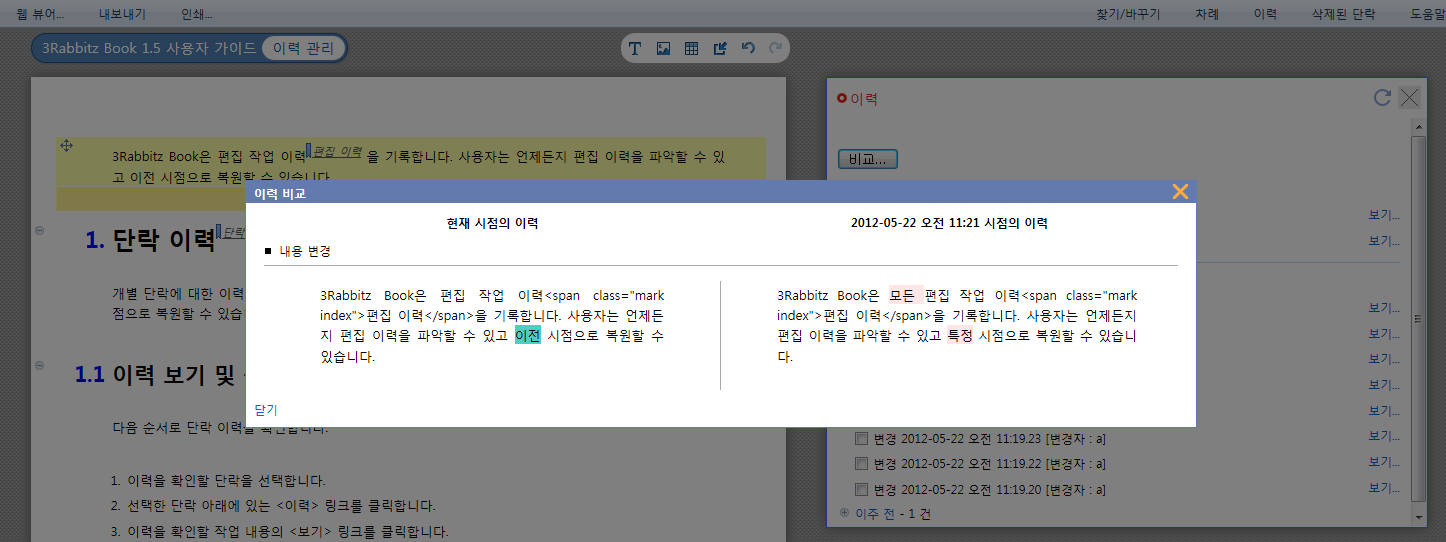This screenshot has height=542, width=1446.
Task: Click the Text insert tool icon
Action: [x=635, y=48]
